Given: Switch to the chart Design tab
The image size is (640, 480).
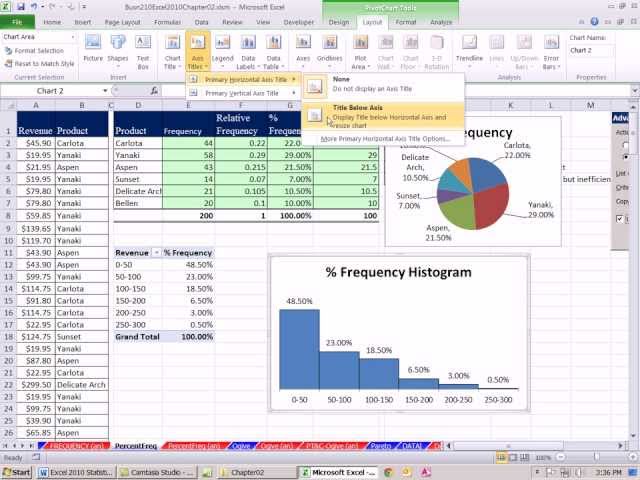Looking at the screenshot, I should (339, 22).
